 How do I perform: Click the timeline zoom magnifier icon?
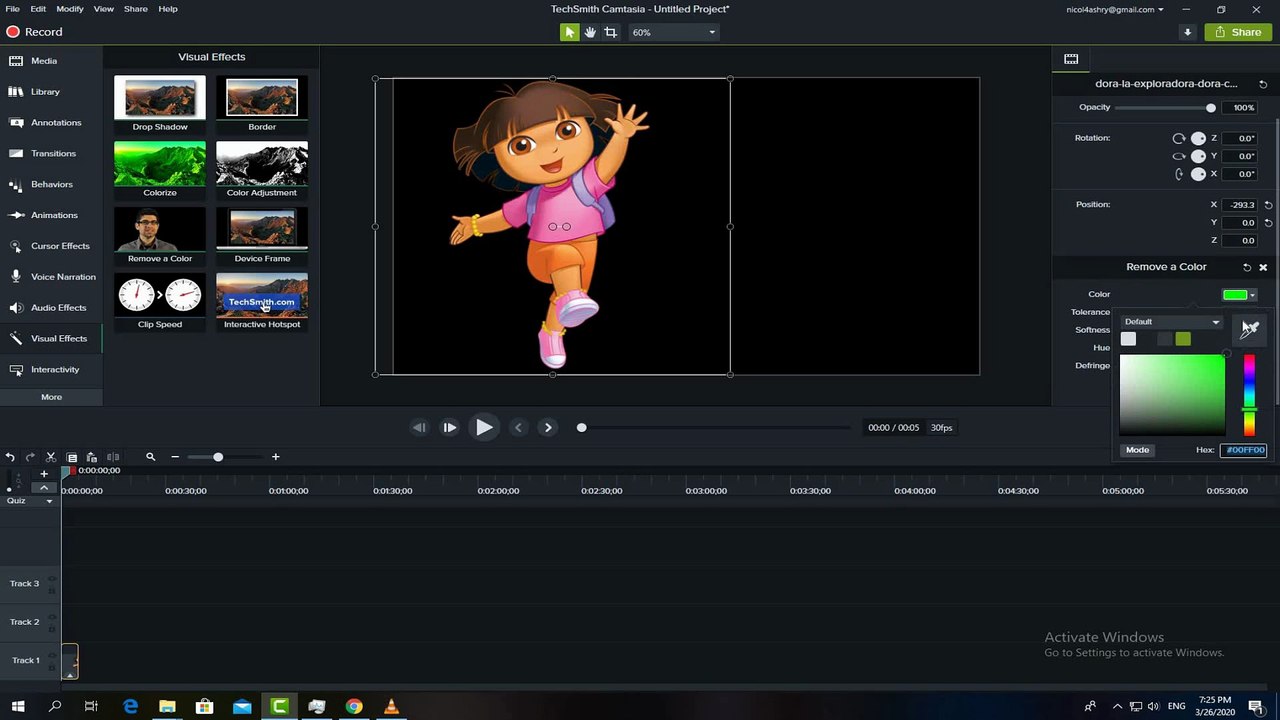tap(151, 457)
